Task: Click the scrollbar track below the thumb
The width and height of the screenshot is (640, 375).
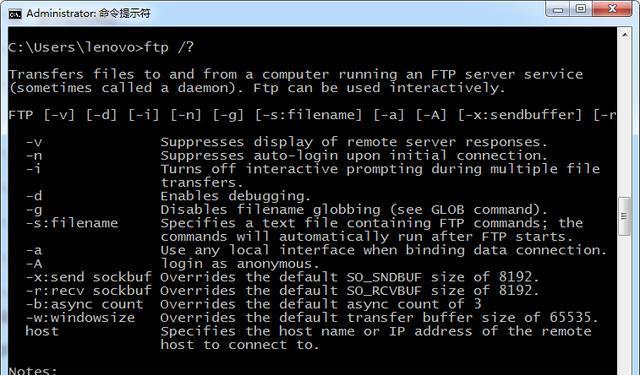Action: point(625,304)
